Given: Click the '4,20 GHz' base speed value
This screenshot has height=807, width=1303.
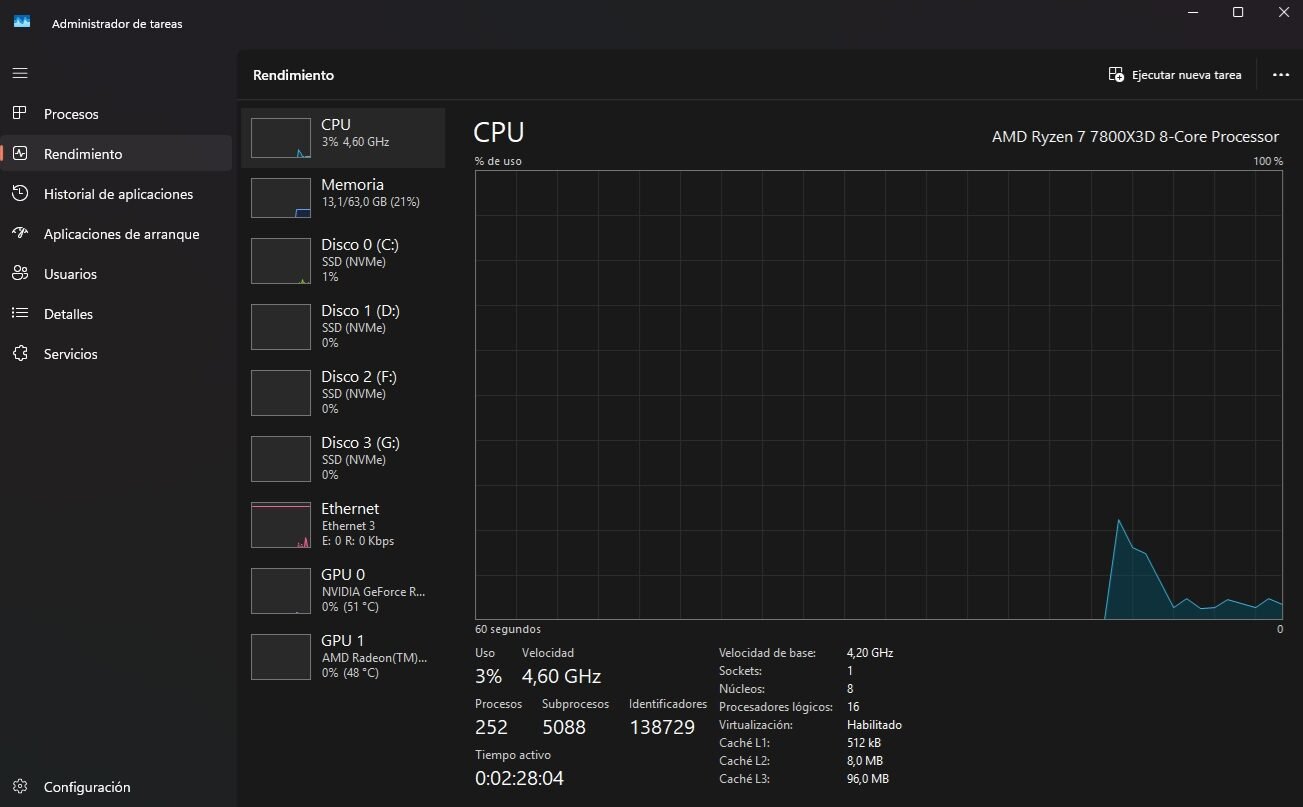Looking at the screenshot, I should tap(870, 653).
